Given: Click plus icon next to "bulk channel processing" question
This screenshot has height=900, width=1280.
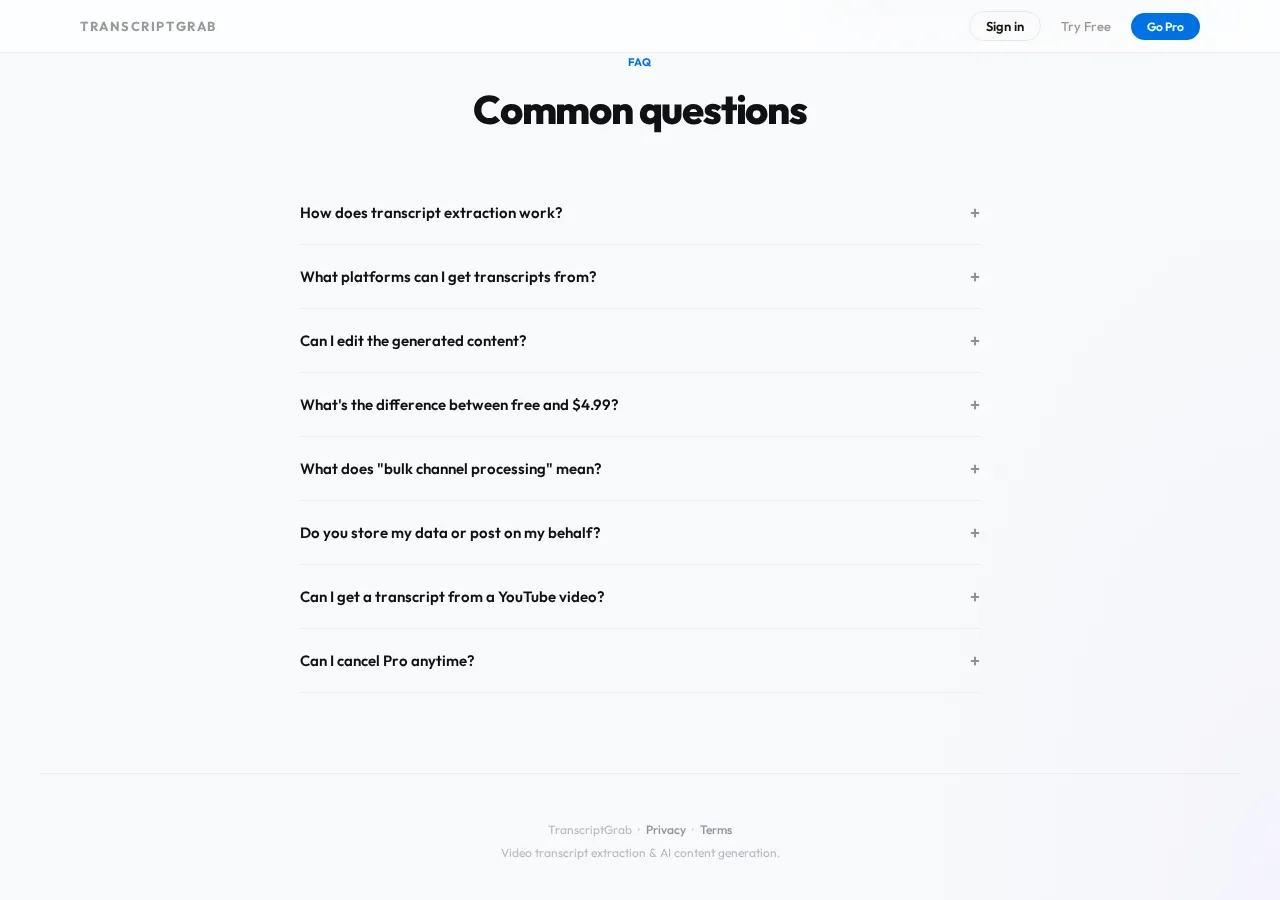Looking at the screenshot, I should tap(974, 469).
